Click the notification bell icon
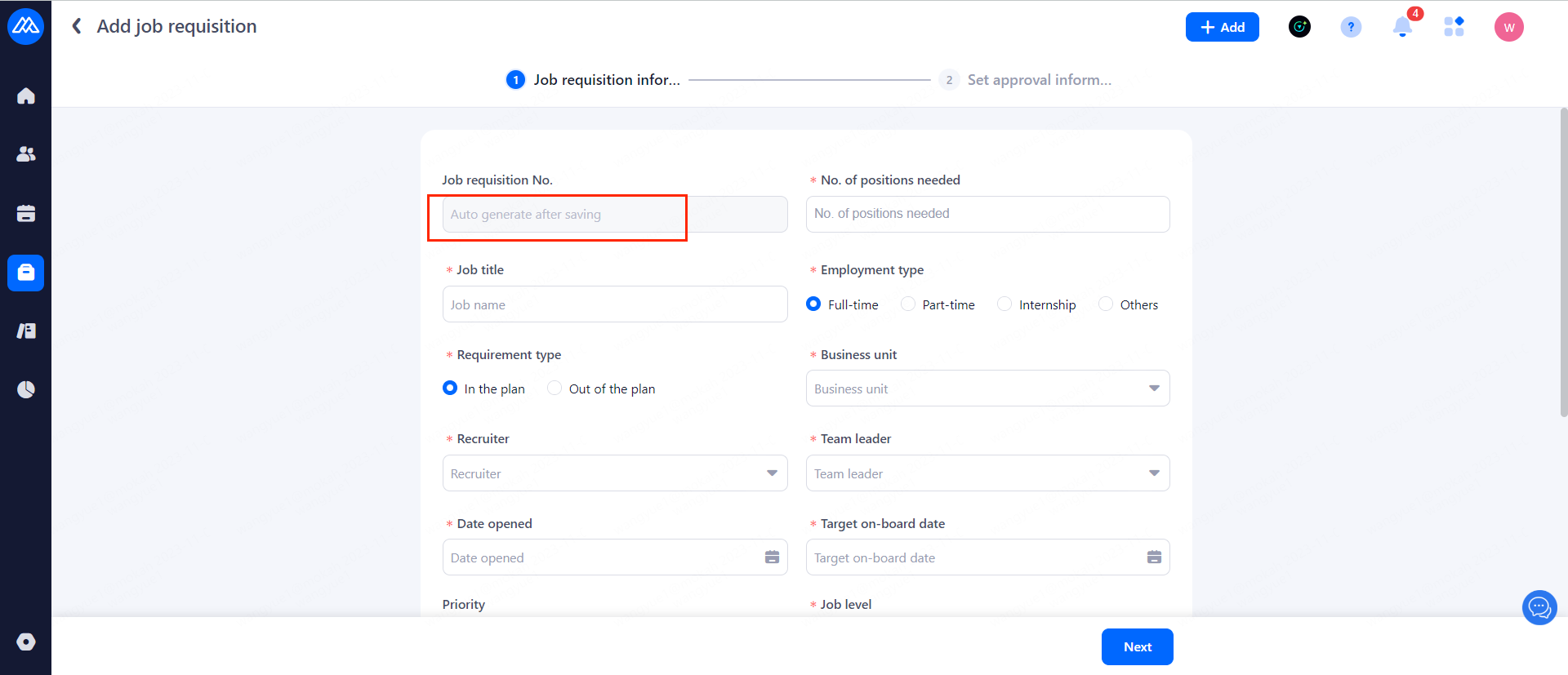 point(1402,27)
